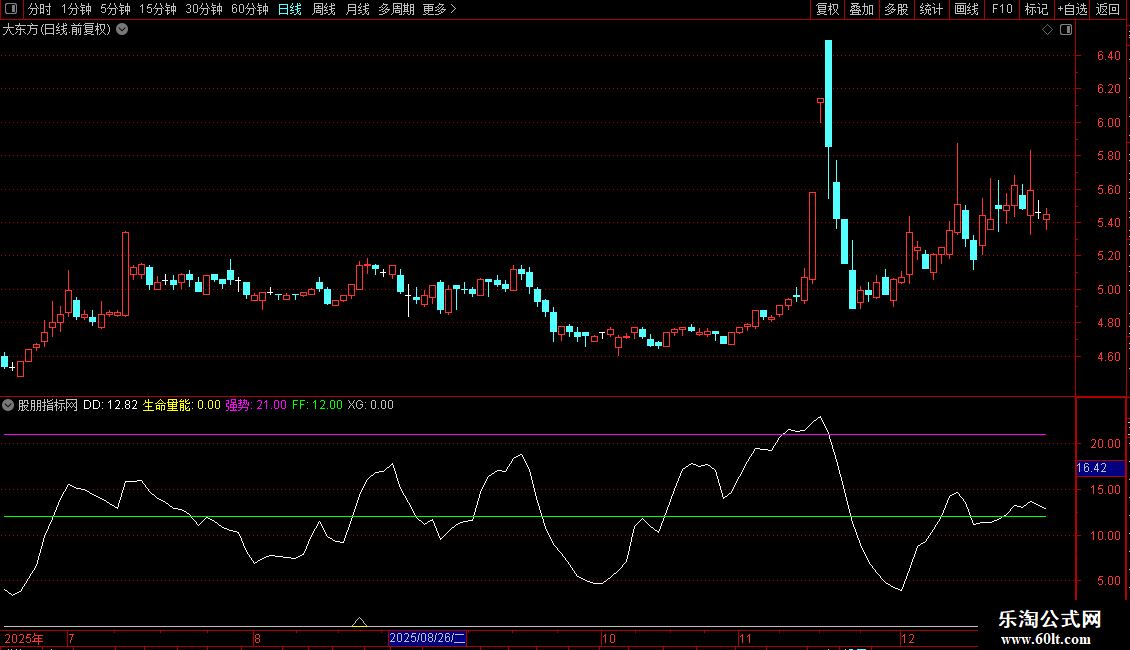The width and height of the screenshot is (1130, 650).
Task: Click the triangle marker on the timeline
Action: (x=359, y=621)
